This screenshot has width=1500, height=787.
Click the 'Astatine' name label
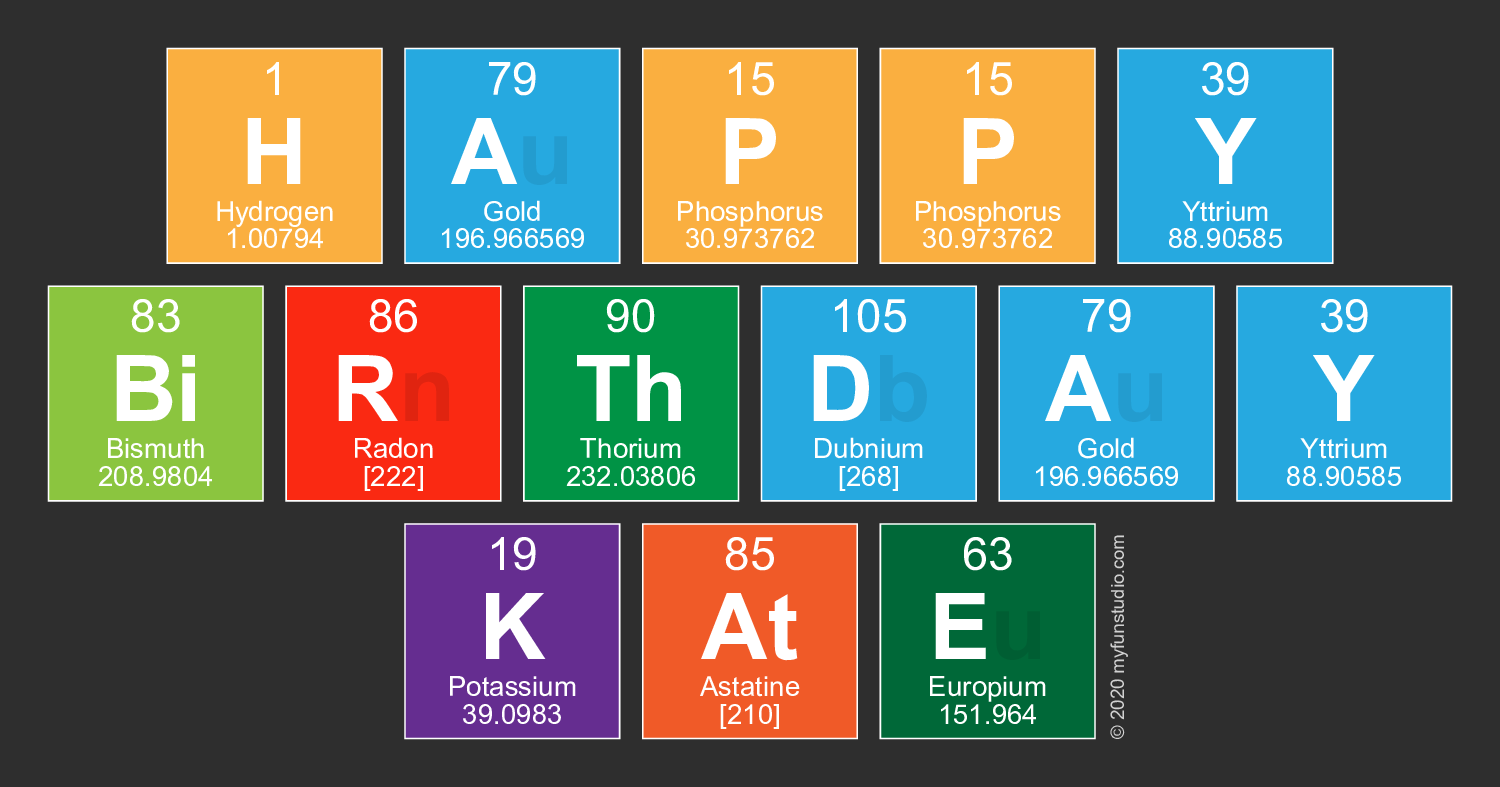pyautogui.click(x=750, y=687)
